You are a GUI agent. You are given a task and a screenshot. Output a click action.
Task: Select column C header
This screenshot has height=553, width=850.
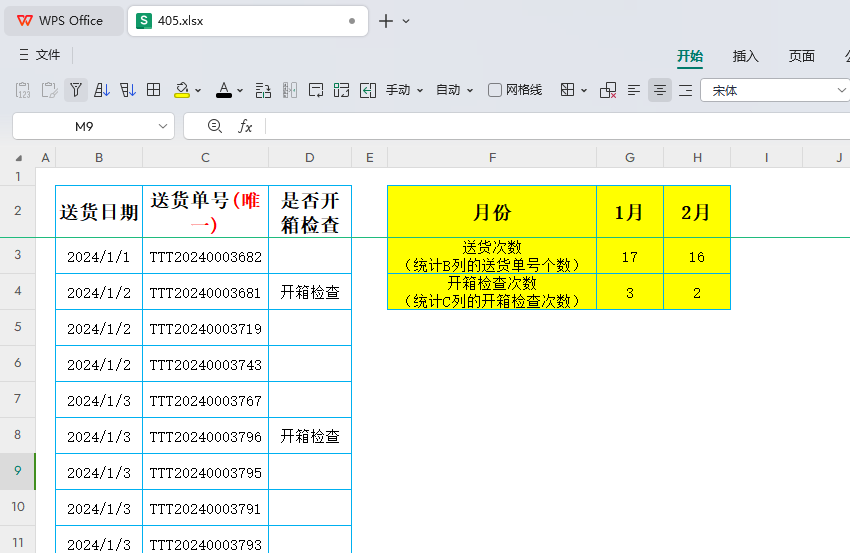click(205, 158)
